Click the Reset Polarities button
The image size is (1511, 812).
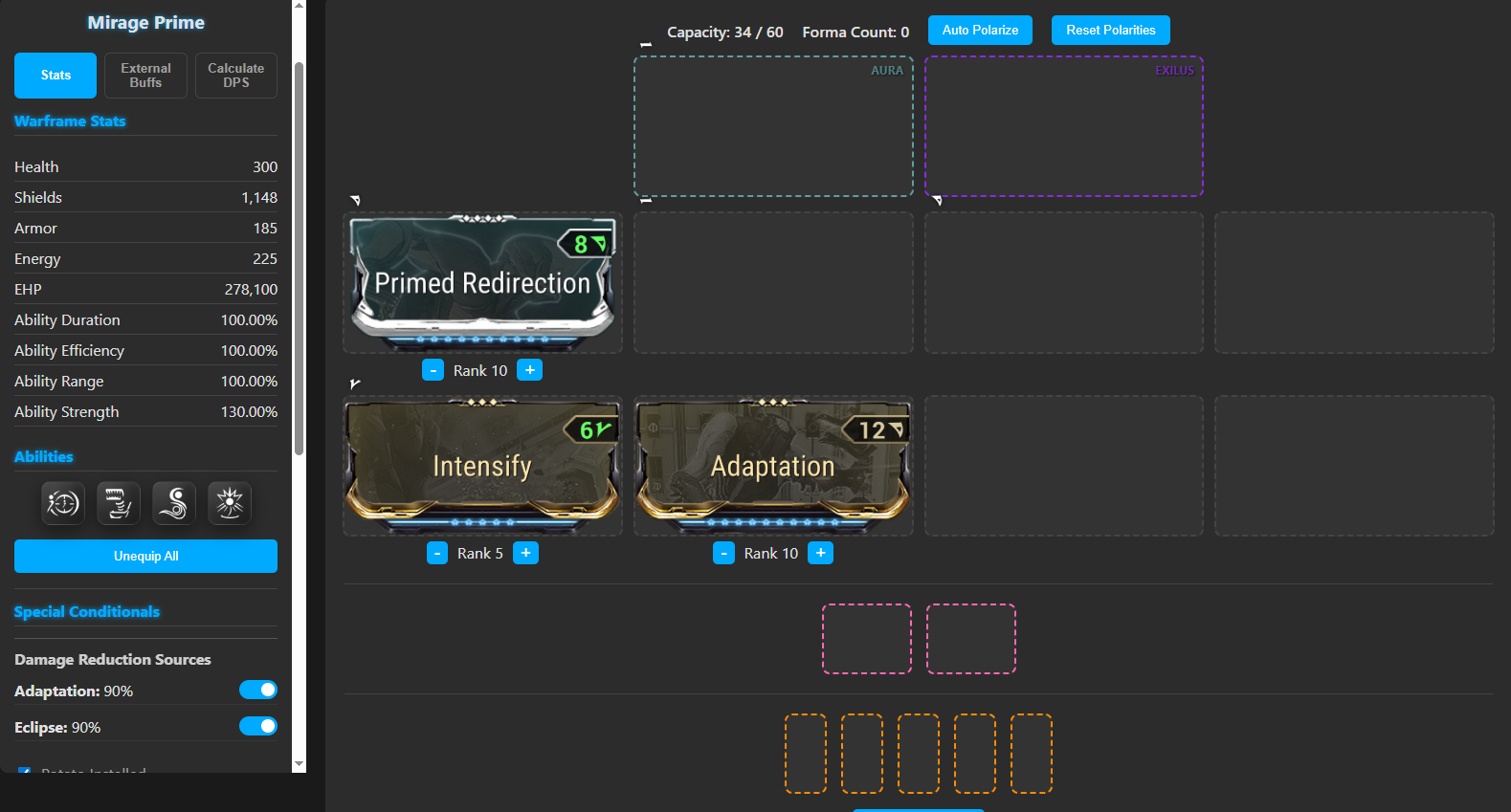tap(1111, 30)
